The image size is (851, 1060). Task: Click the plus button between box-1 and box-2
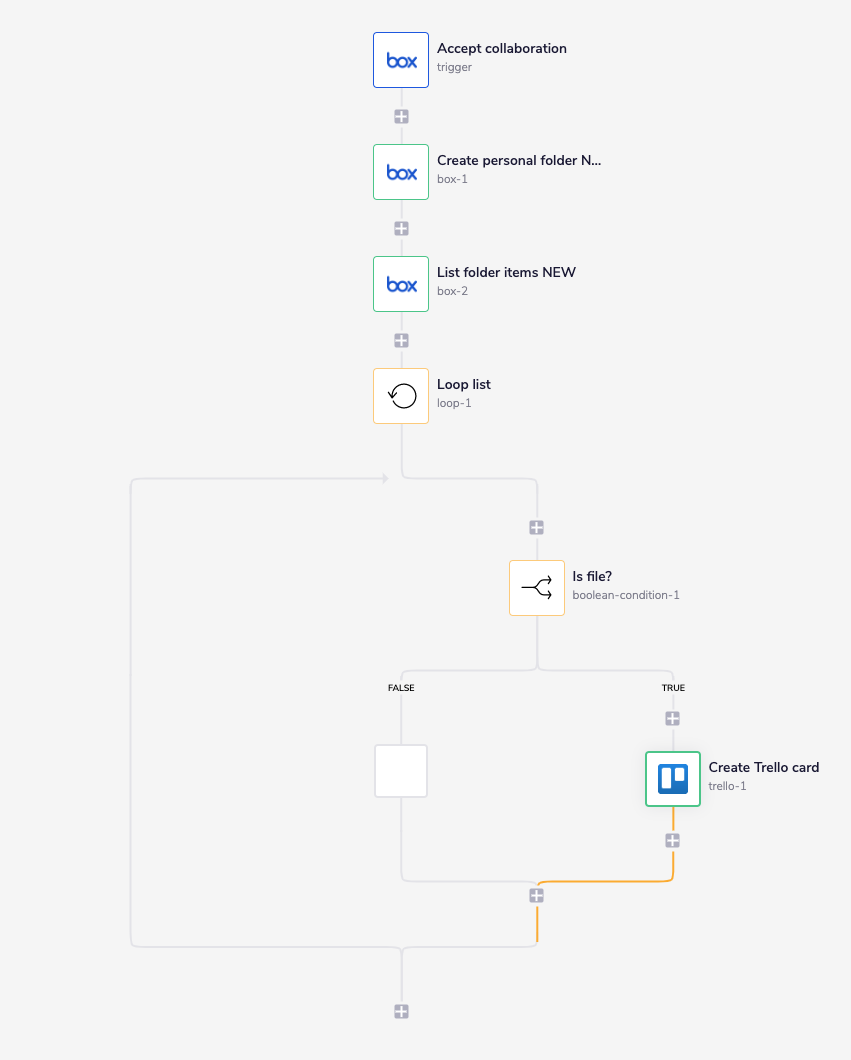click(400, 228)
